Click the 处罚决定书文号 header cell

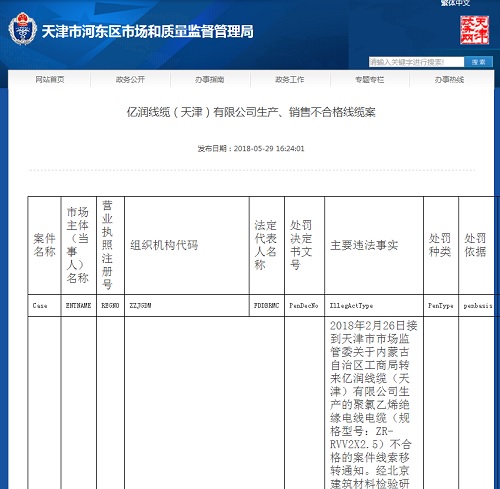(304, 245)
